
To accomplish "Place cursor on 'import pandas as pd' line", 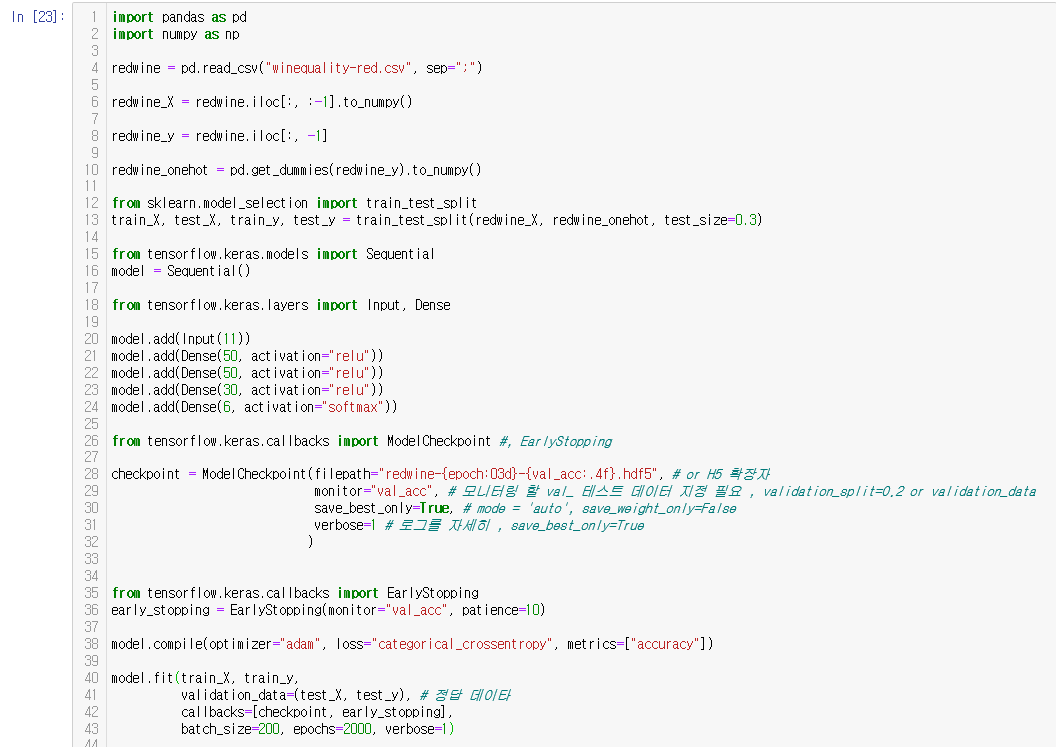I will (x=179, y=17).
